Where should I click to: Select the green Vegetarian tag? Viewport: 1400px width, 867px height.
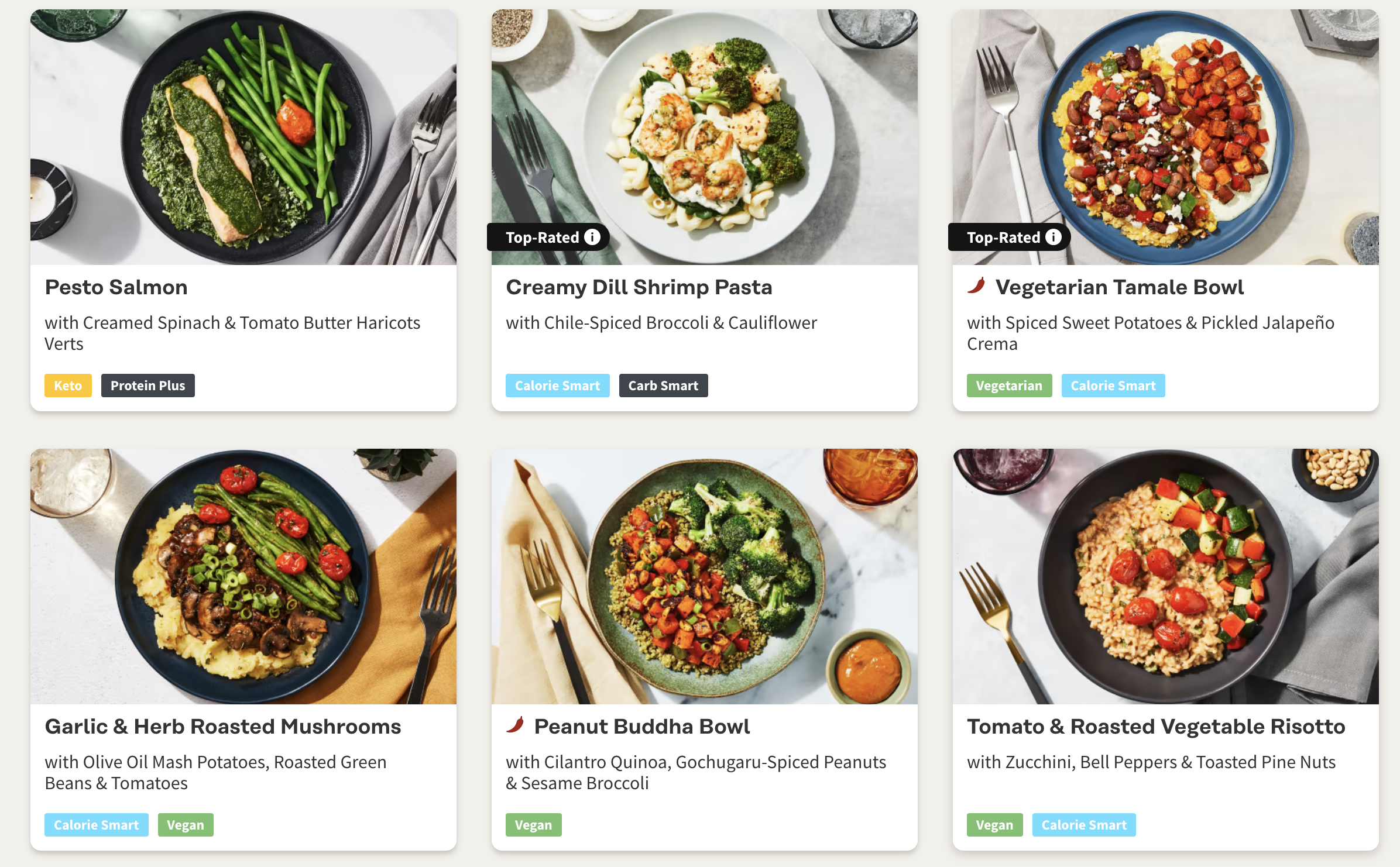(x=1009, y=386)
